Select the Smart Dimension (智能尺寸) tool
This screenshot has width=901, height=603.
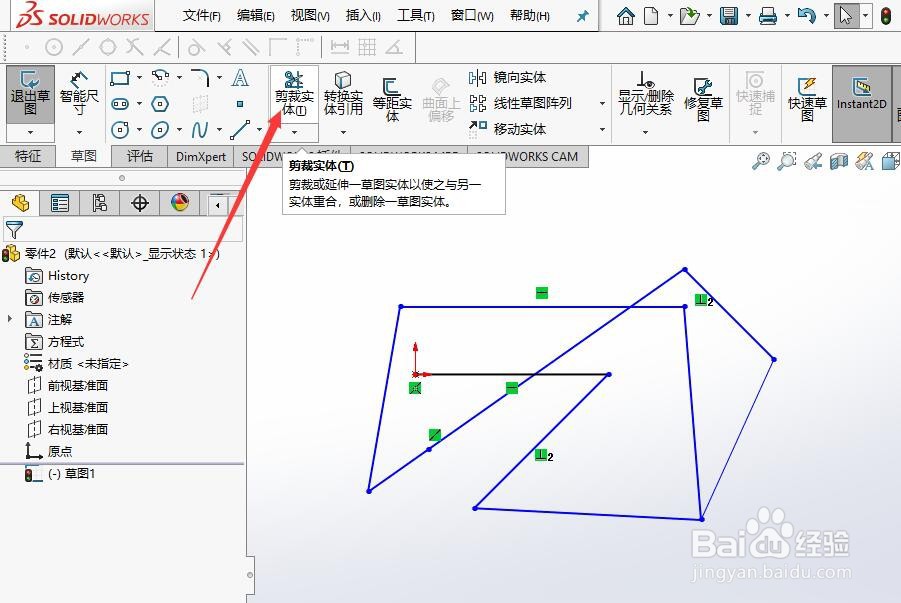pos(79,94)
